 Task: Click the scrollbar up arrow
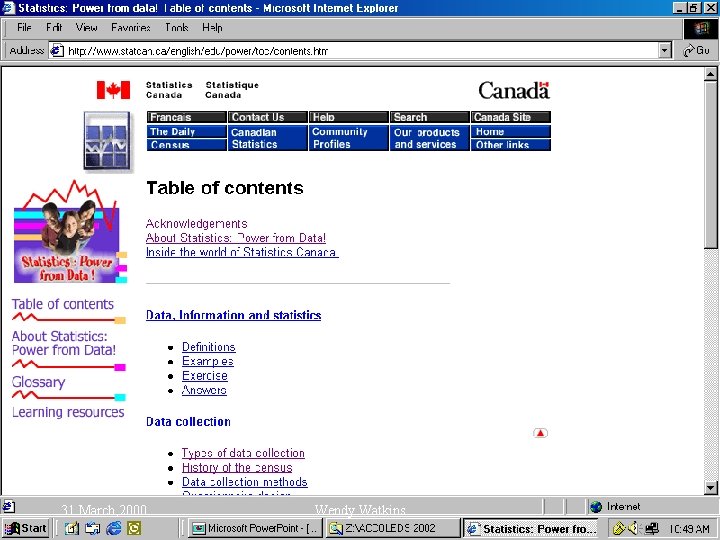point(710,74)
